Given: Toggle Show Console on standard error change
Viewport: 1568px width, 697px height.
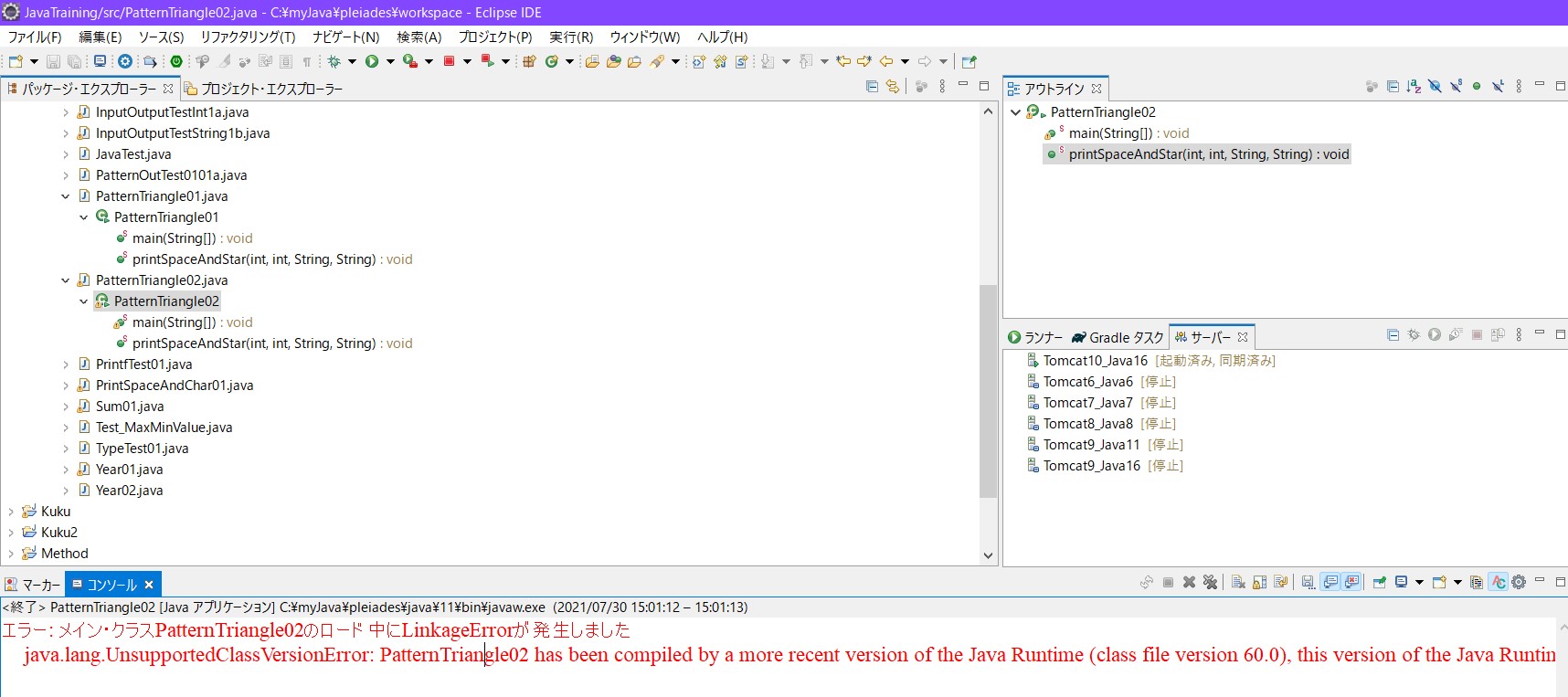Looking at the screenshot, I should point(1351,582).
